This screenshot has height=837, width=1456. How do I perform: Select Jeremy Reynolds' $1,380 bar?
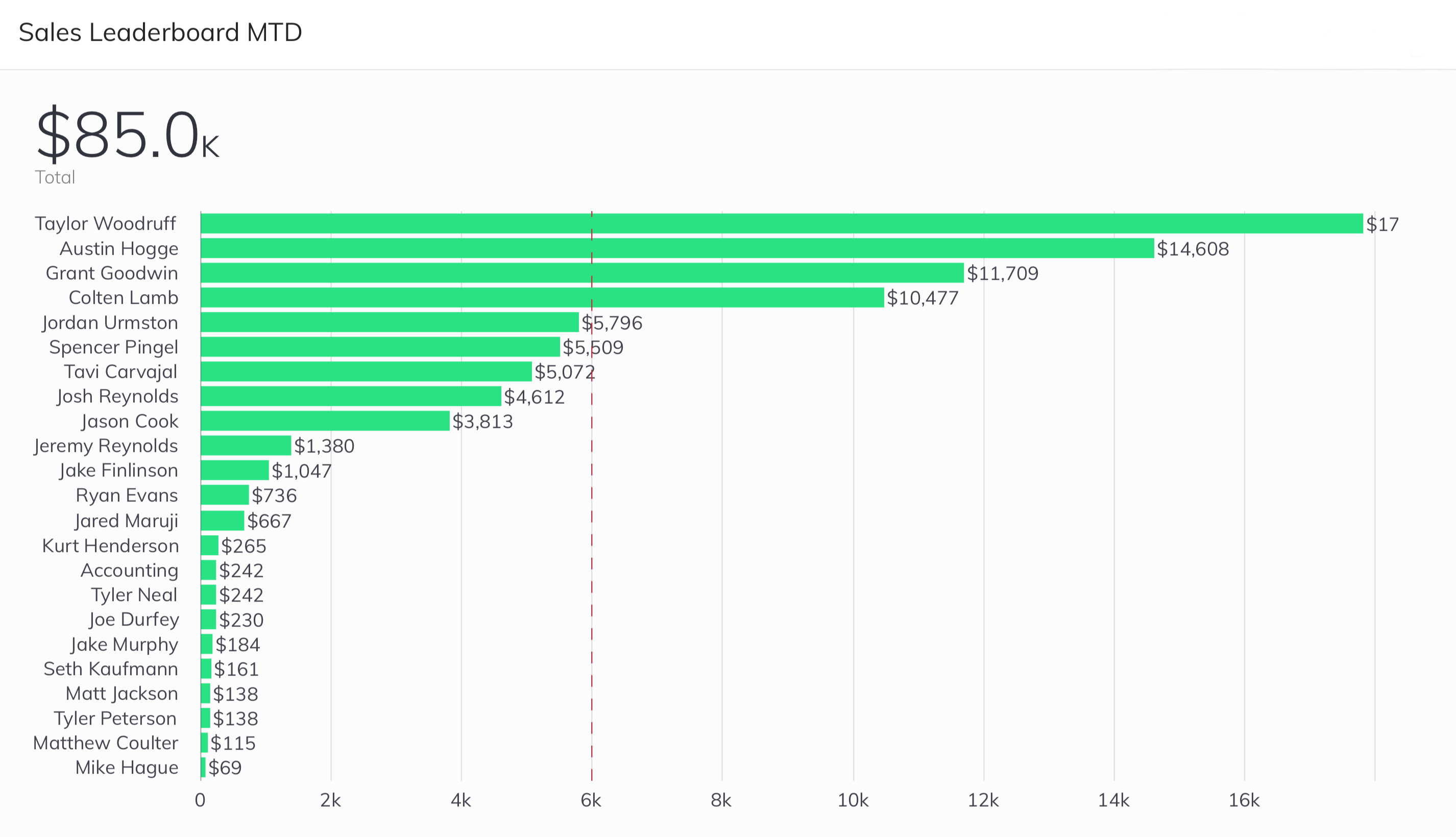[246, 445]
